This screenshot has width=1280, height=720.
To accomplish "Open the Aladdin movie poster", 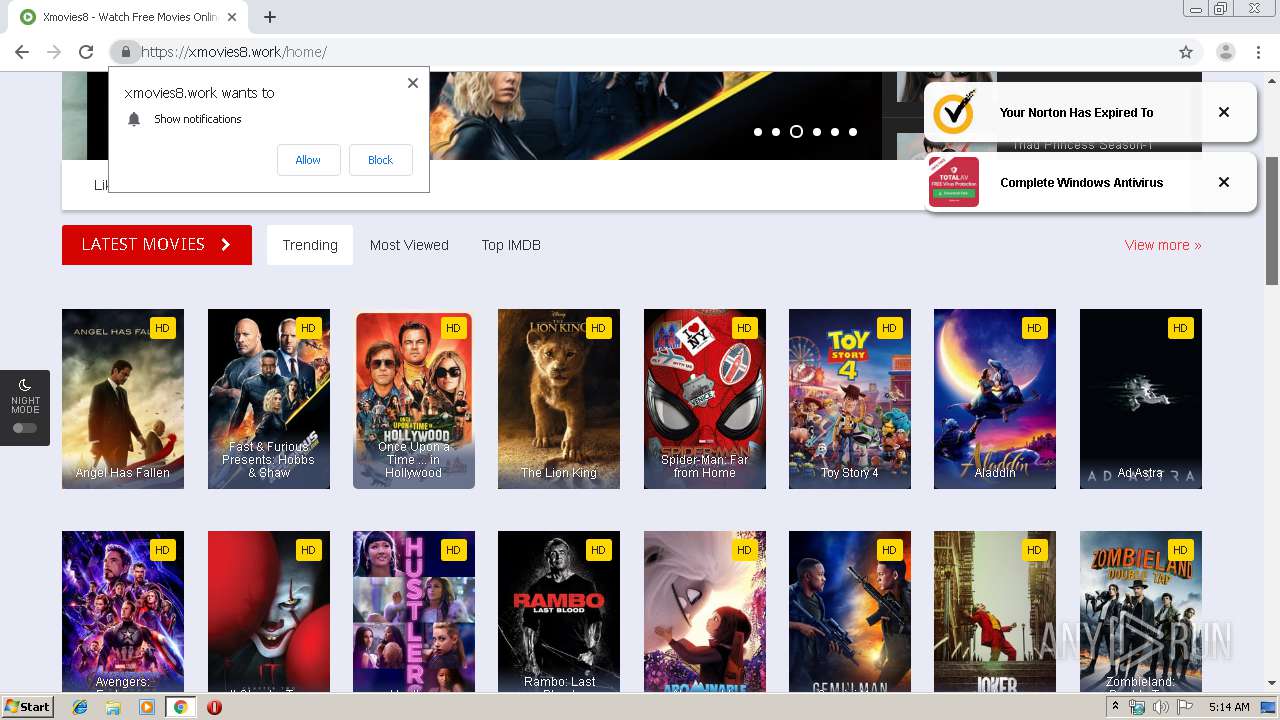I will point(995,399).
